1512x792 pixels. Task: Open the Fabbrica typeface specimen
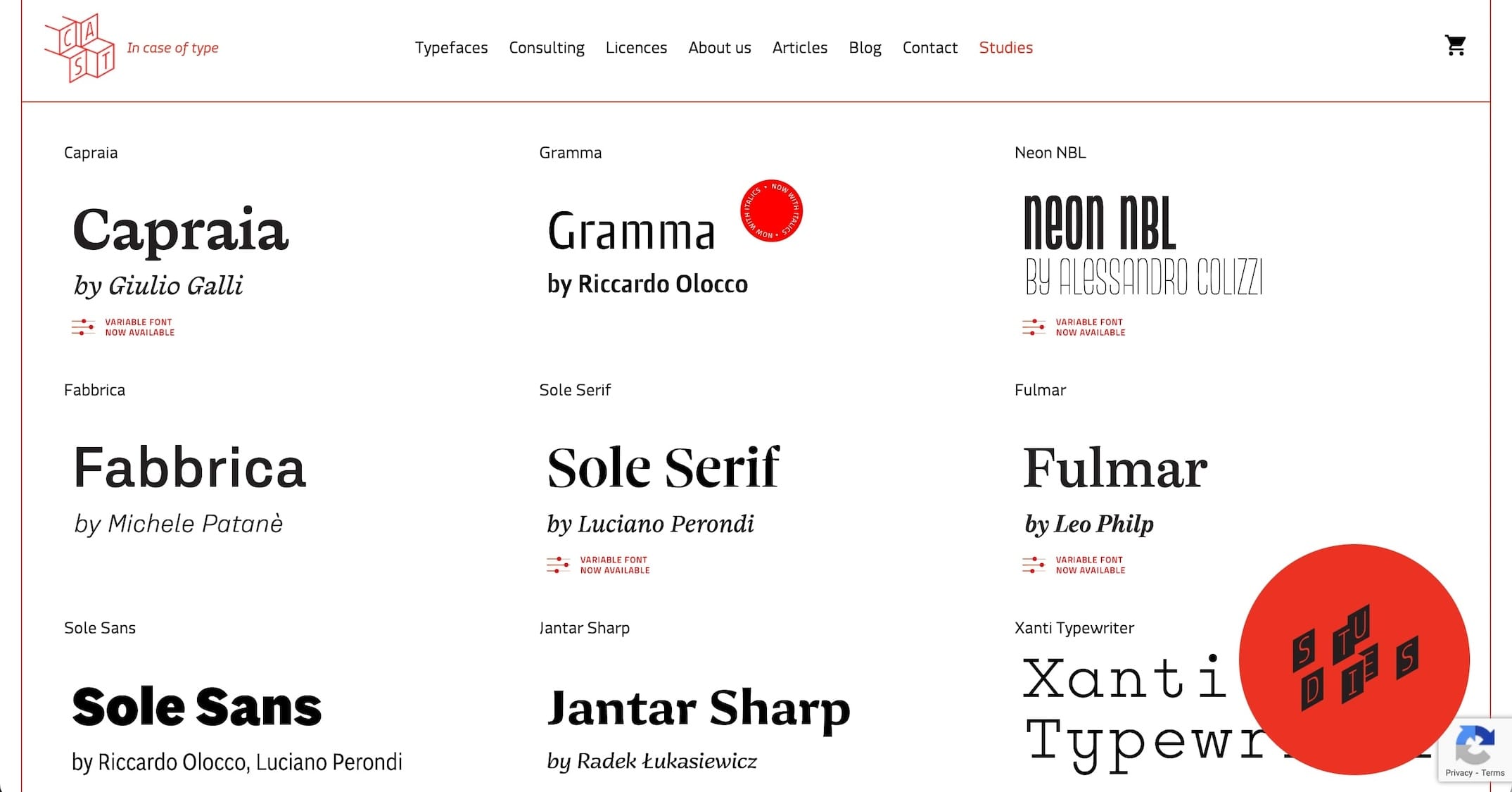click(189, 468)
